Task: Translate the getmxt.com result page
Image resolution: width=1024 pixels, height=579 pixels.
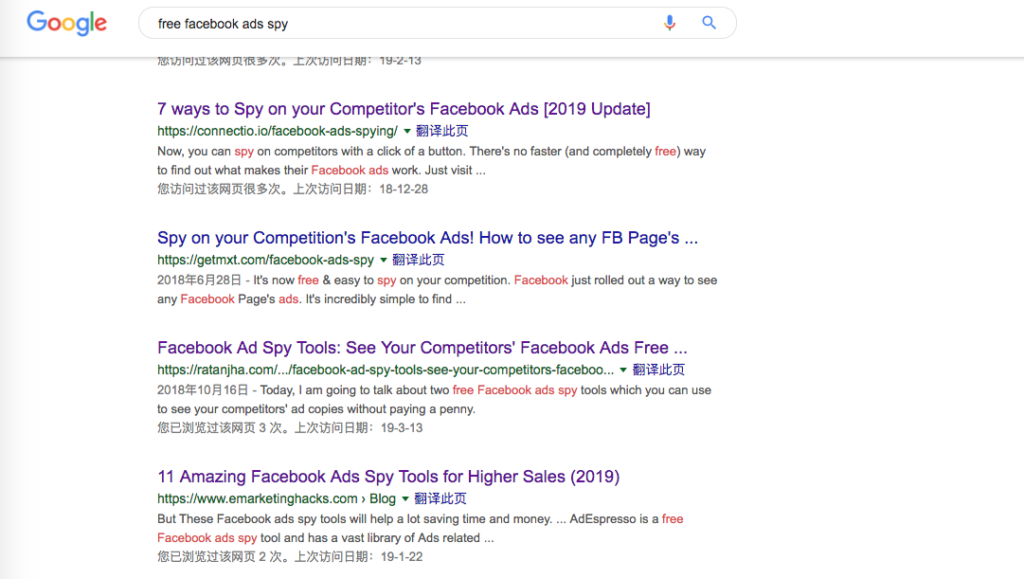Action: point(419,260)
